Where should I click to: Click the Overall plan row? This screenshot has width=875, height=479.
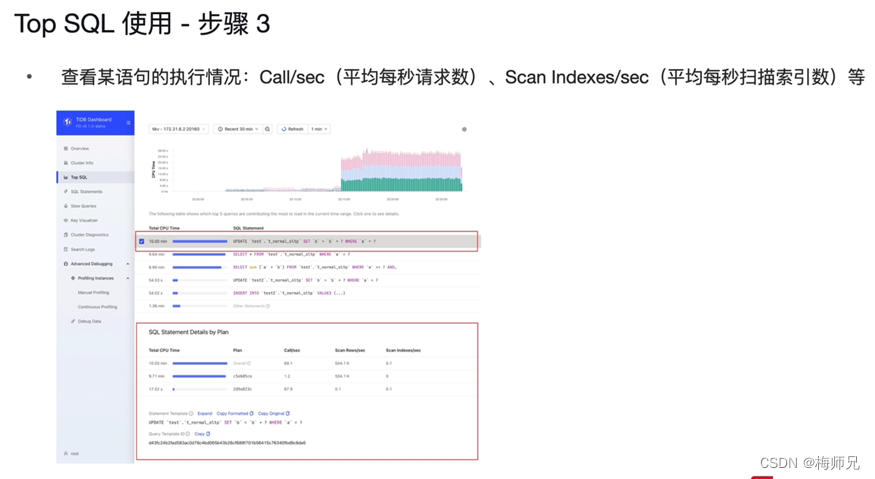307,363
